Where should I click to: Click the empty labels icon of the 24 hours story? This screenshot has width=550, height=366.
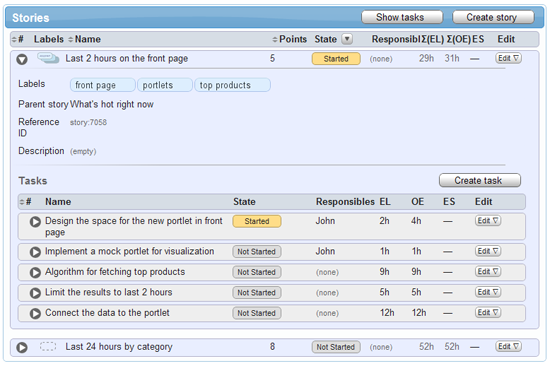48,347
